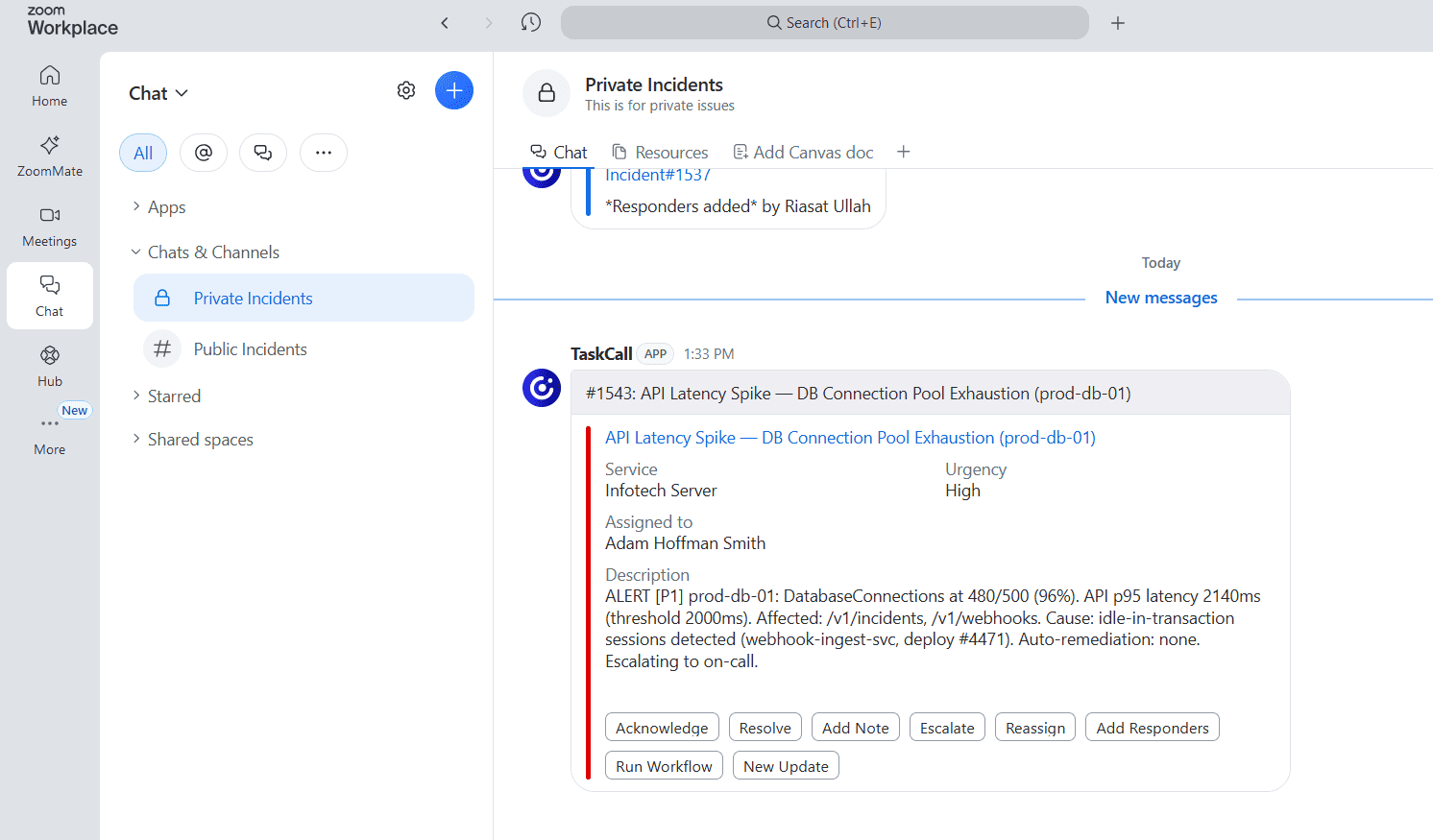Open the API Latency Spike incident link

pyautogui.click(x=850, y=438)
